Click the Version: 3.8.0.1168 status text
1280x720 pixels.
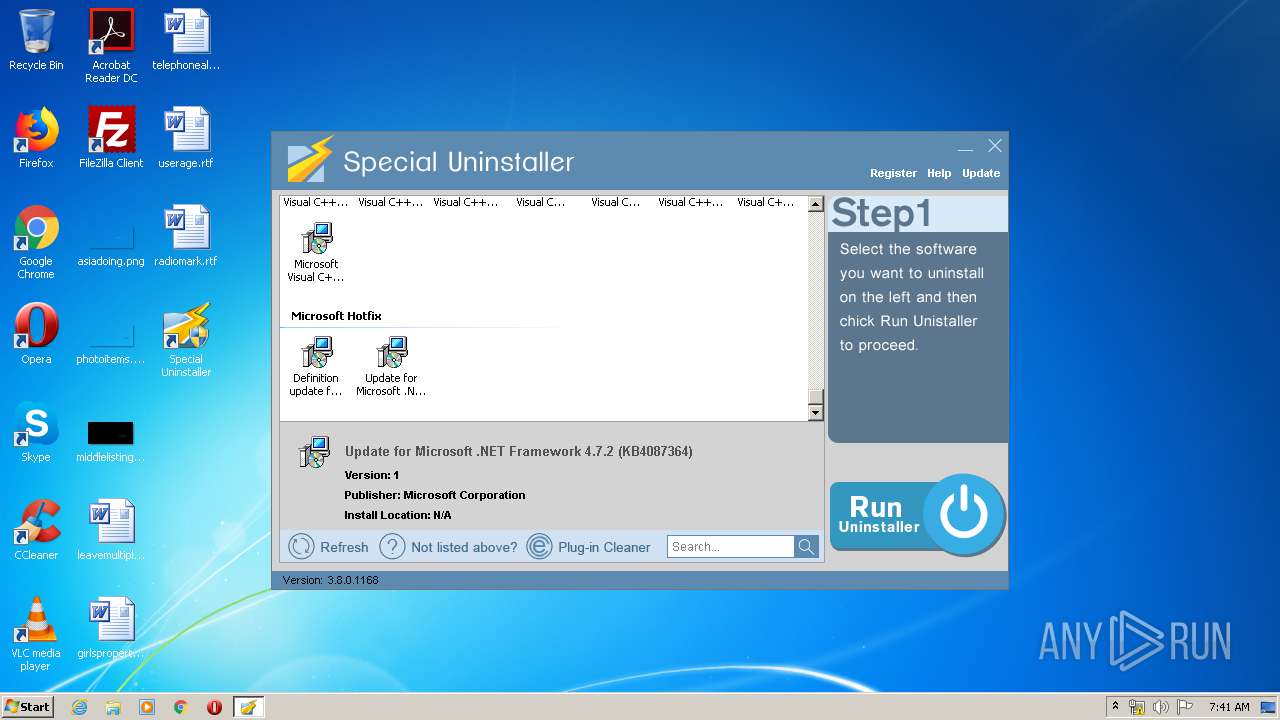coord(330,580)
